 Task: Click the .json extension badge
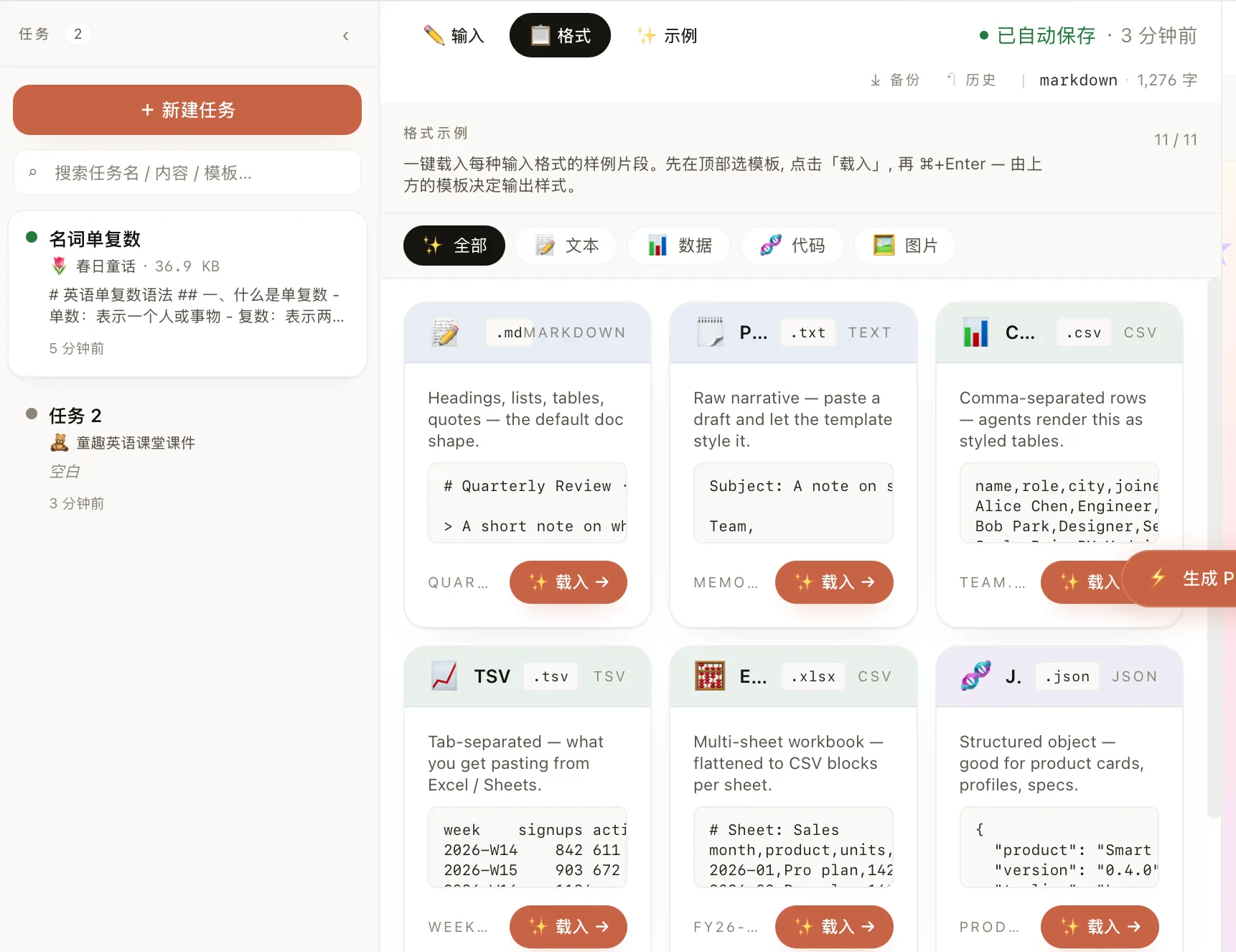(1067, 676)
